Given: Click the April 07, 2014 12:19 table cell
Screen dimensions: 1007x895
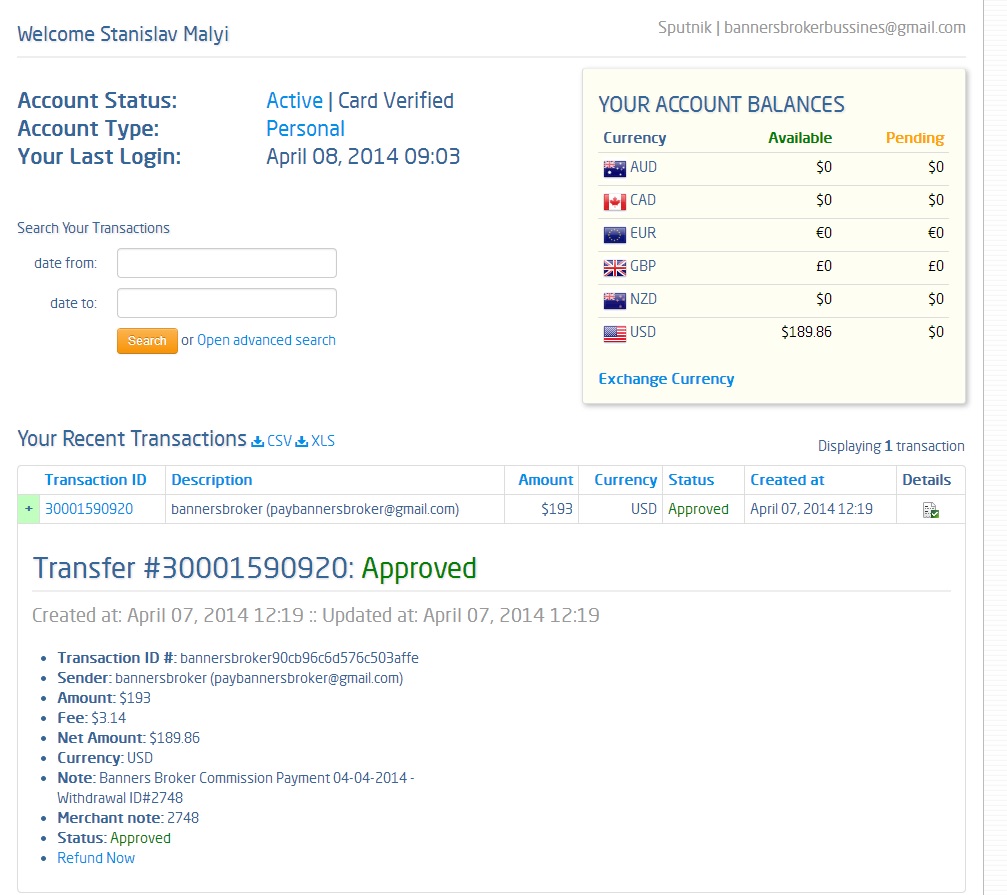Looking at the screenshot, I should pyautogui.click(x=820, y=509).
